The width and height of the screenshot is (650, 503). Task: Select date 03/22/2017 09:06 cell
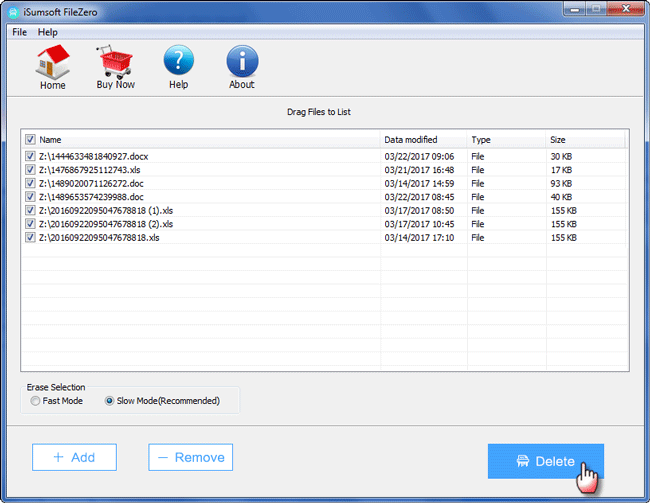(x=419, y=156)
